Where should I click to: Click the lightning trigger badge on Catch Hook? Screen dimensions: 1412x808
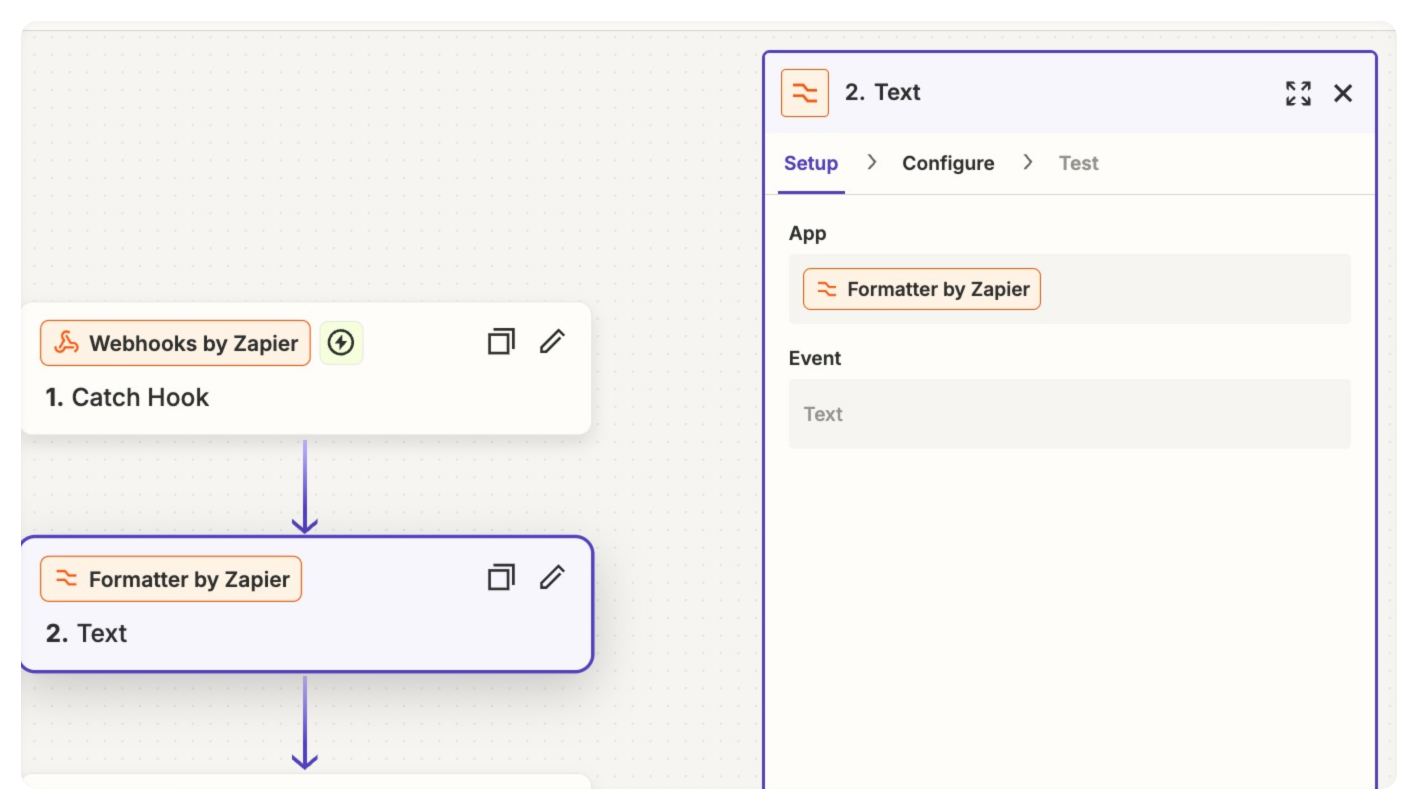pyautogui.click(x=341, y=343)
